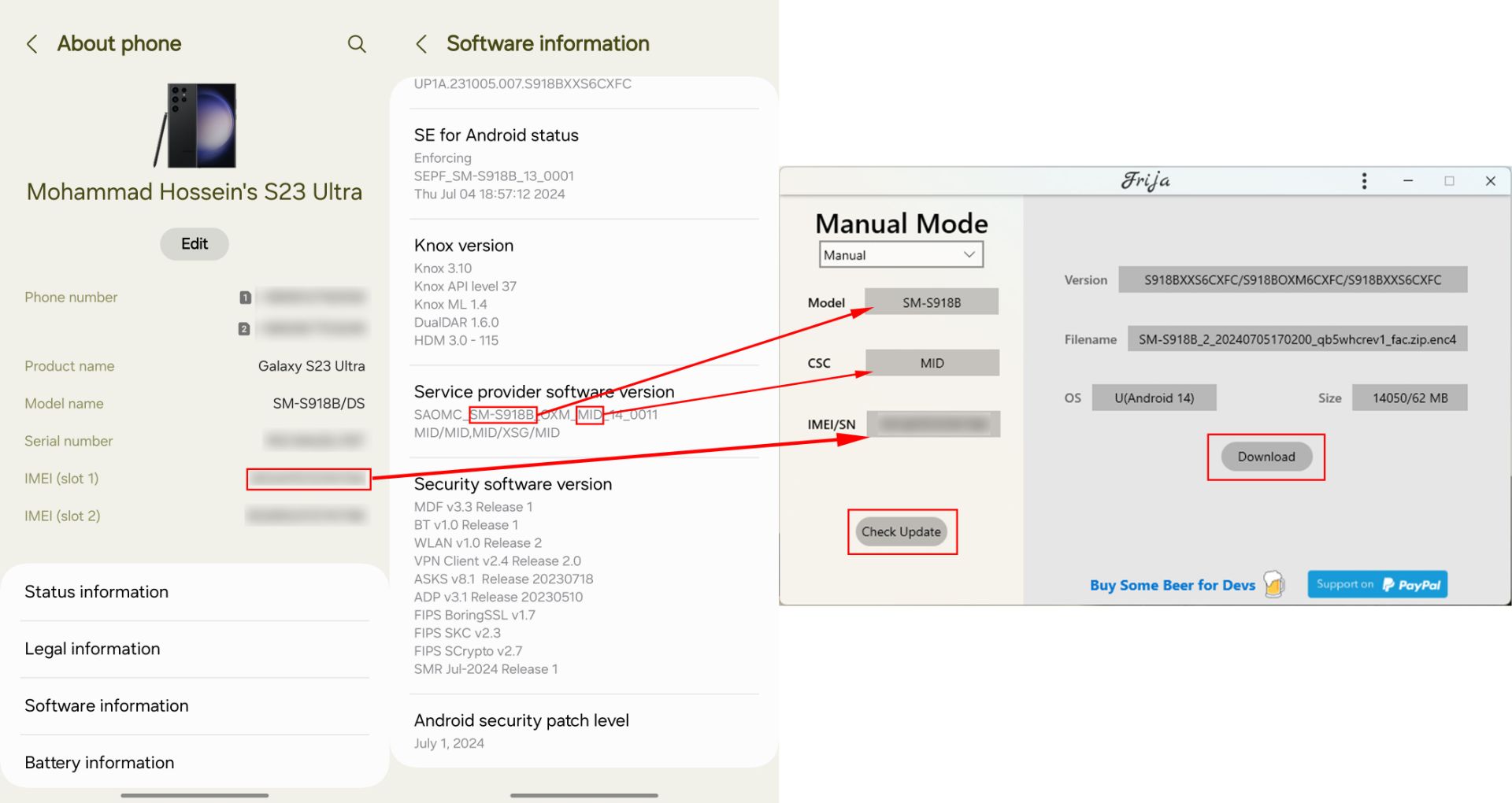Image resolution: width=1512 pixels, height=803 pixels.
Task: Tap Android security patch level entry
Action: coord(584,731)
